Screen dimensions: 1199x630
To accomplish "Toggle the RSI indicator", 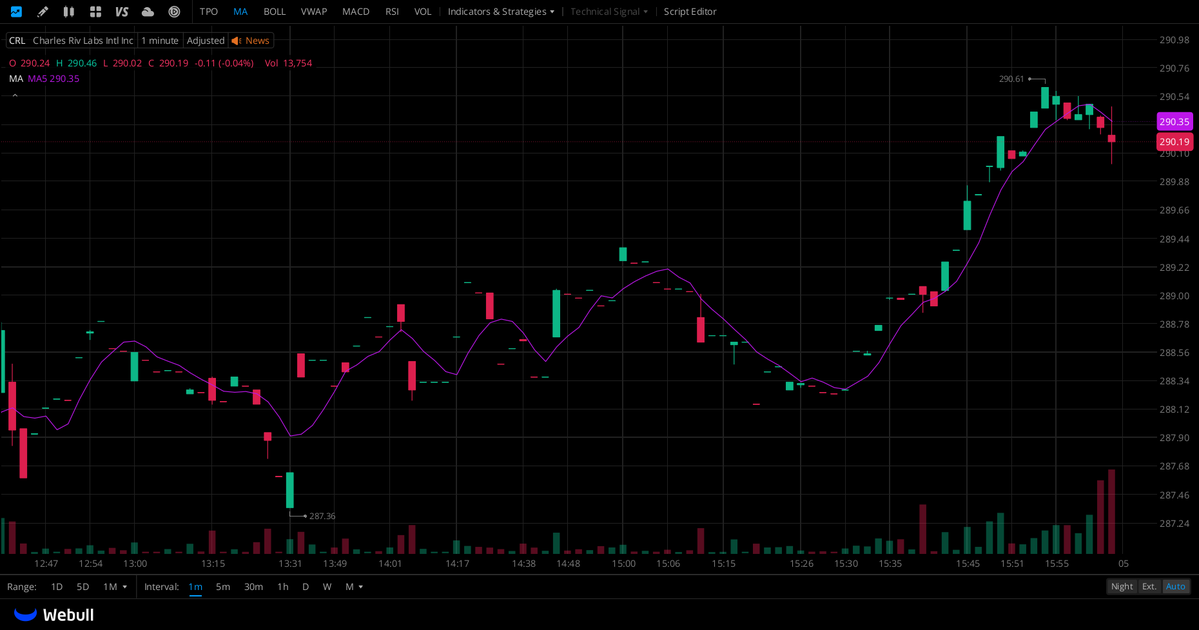I will tap(392, 11).
